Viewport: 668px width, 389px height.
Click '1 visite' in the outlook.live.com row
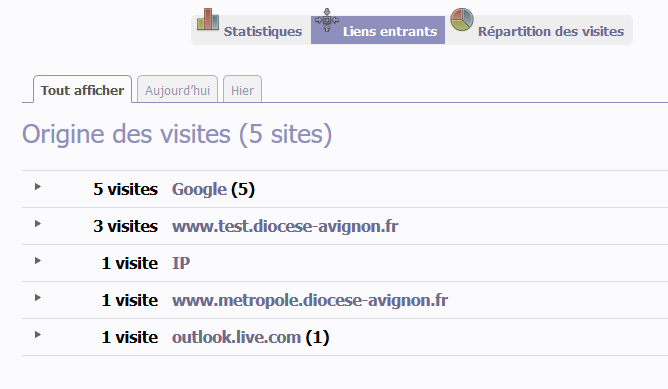130,338
